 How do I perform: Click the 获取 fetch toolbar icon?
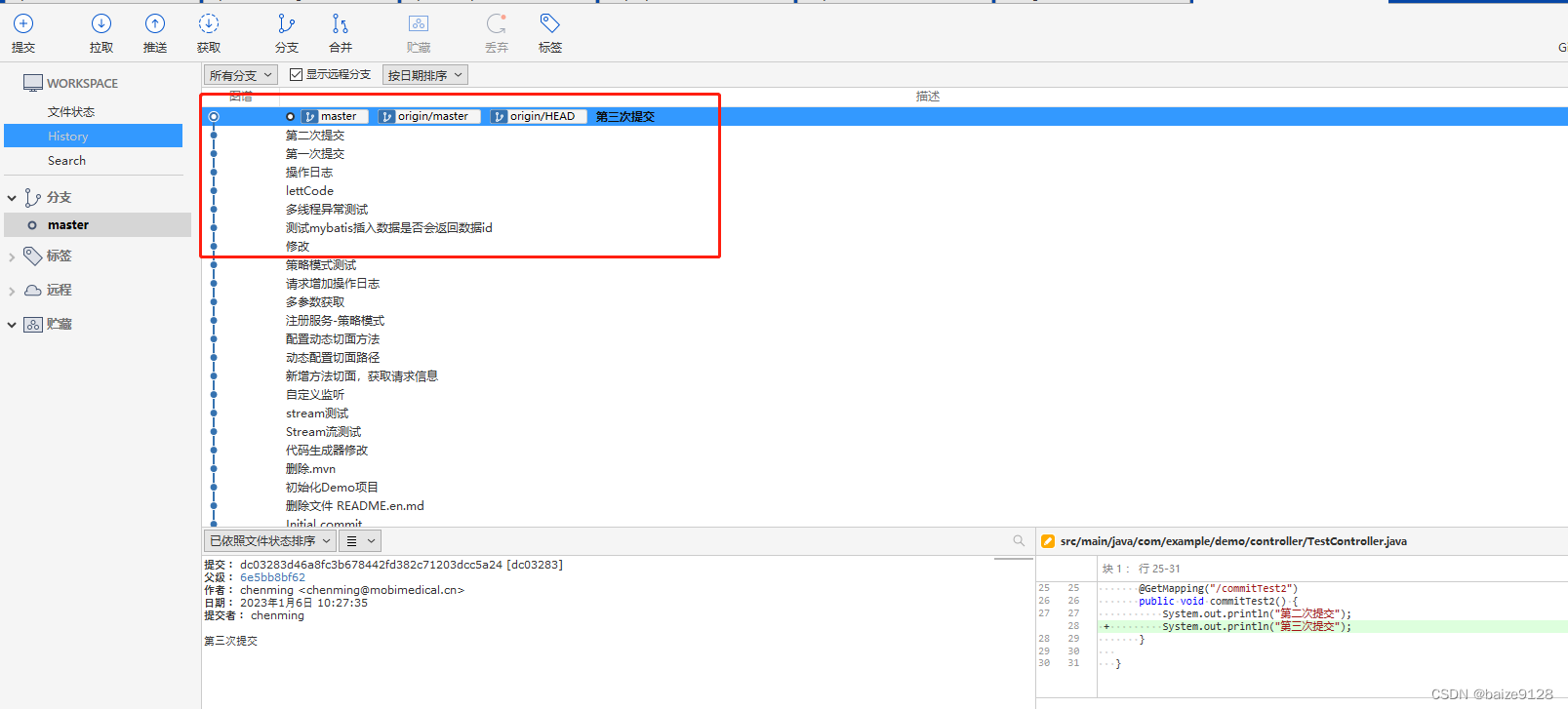tap(209, 23)
